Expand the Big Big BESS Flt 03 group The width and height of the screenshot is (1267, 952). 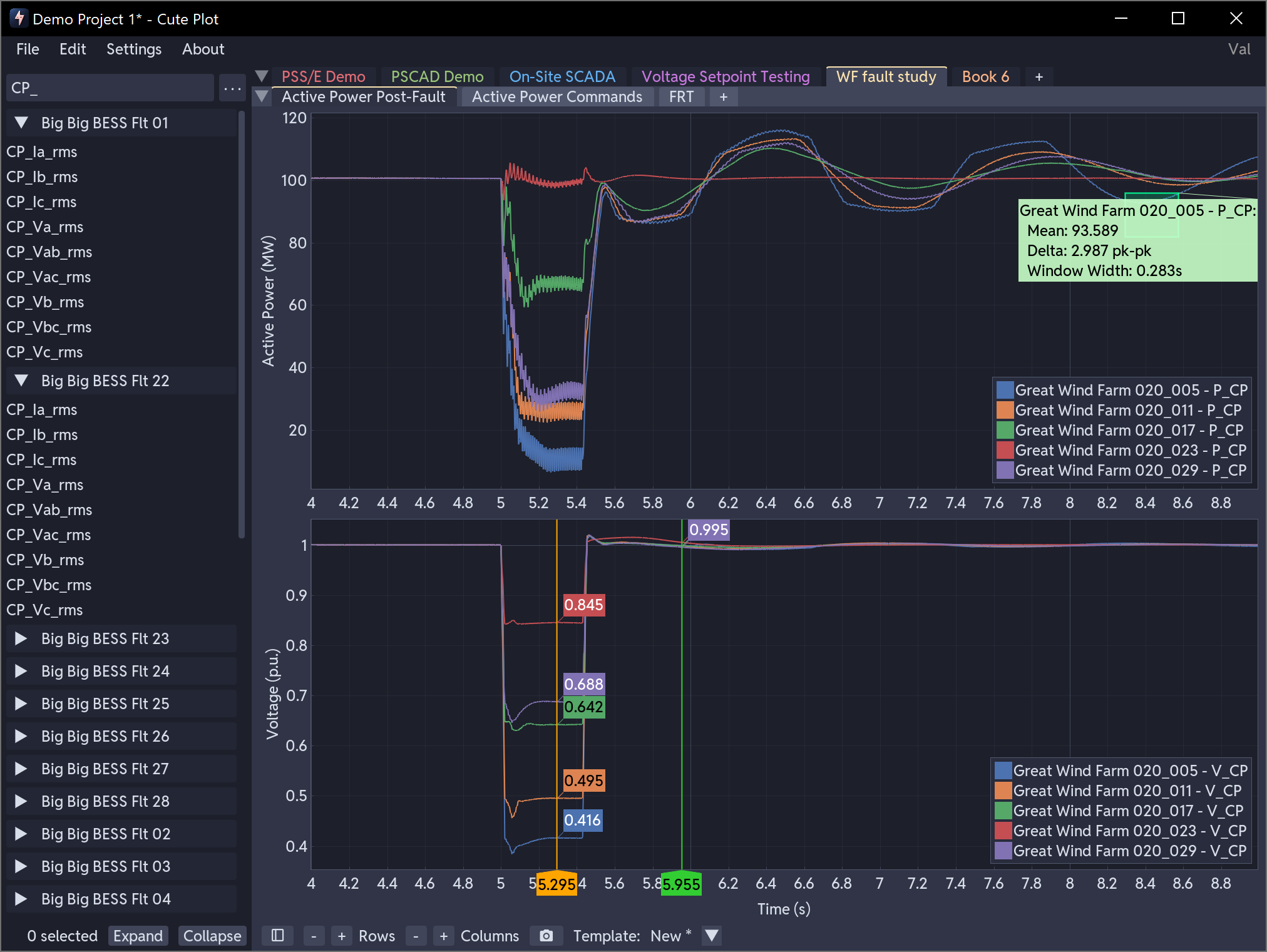click(x=21, y=866)
